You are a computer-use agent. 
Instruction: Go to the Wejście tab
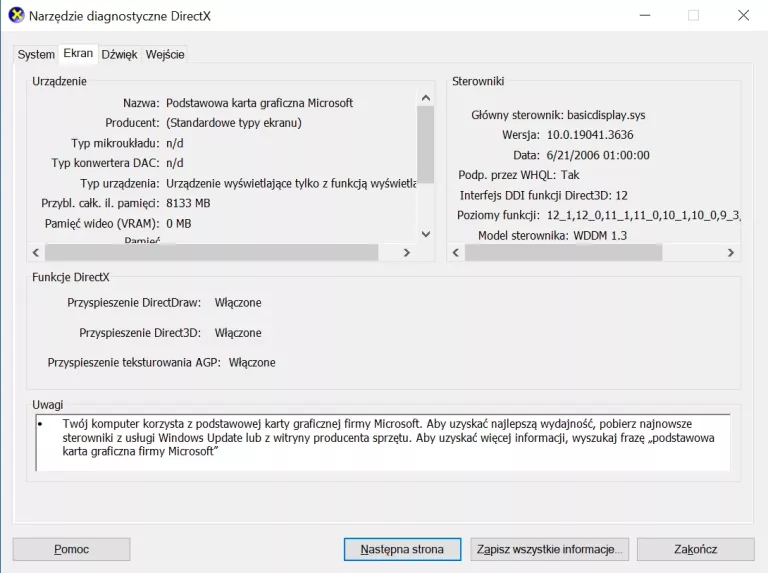point(165,54)
